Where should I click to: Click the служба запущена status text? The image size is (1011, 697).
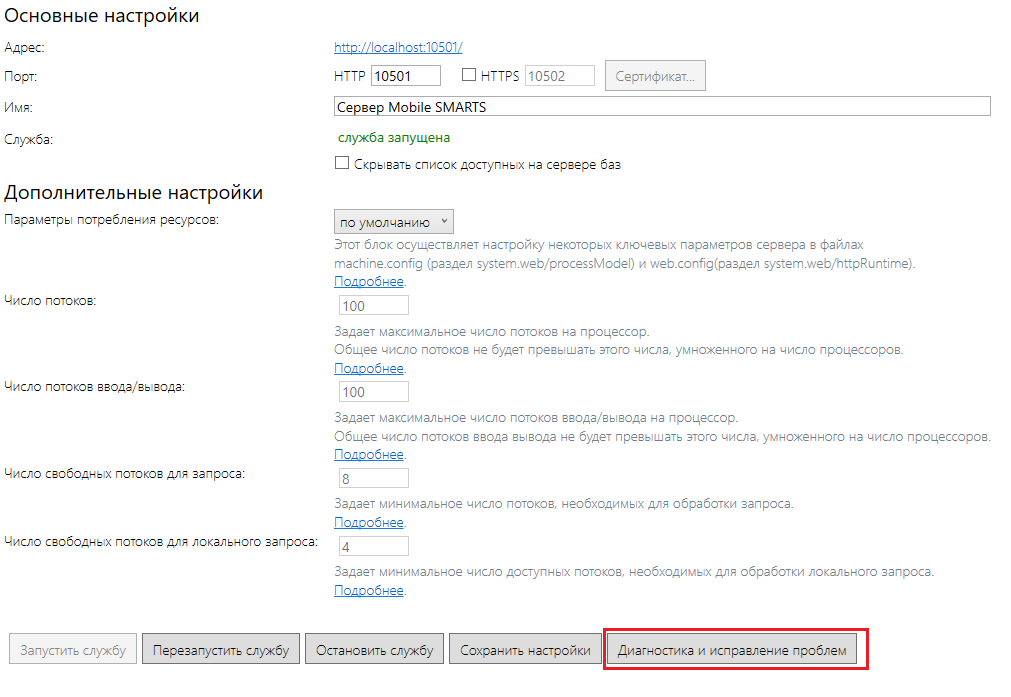394,137
